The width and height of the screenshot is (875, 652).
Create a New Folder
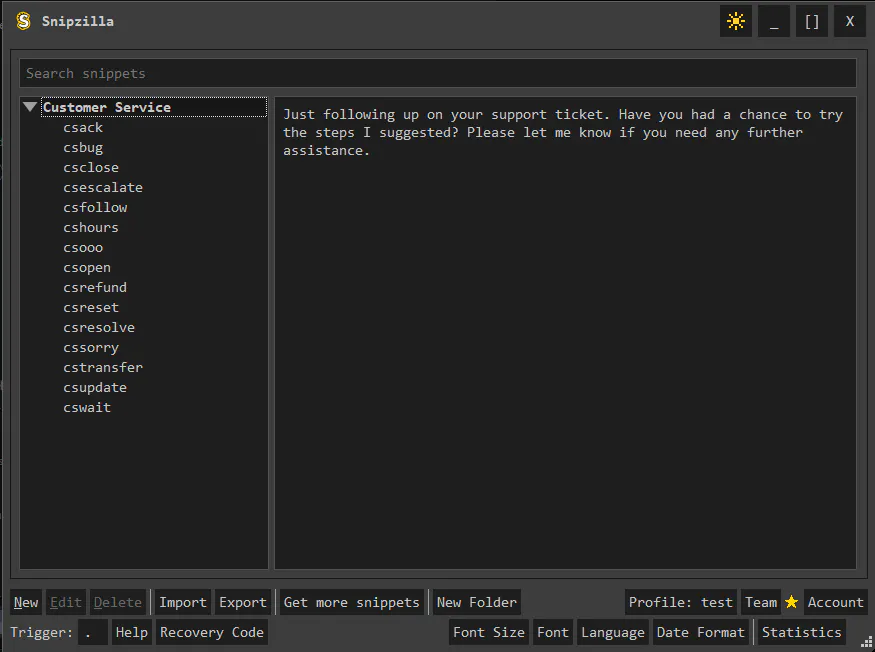pos(477,602)
